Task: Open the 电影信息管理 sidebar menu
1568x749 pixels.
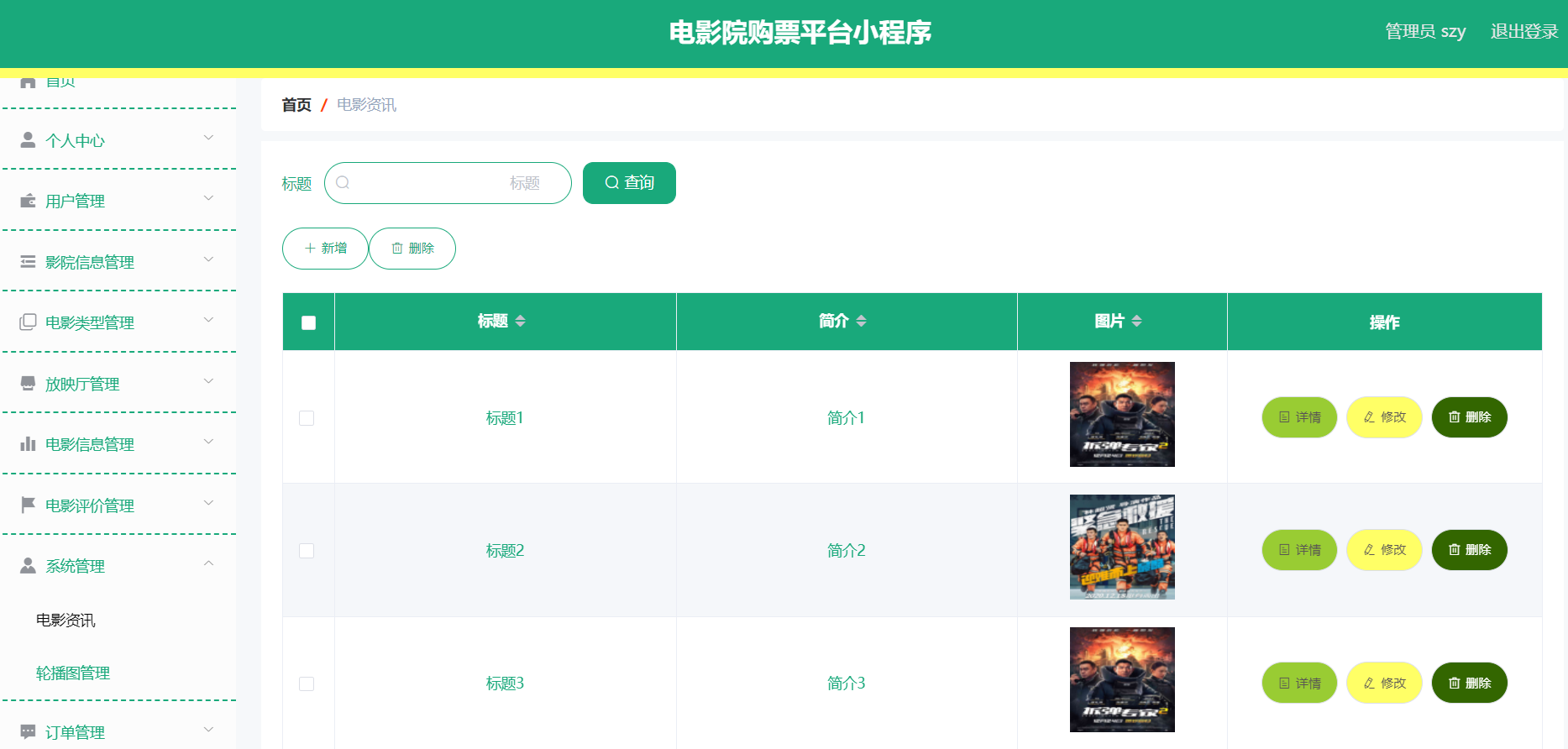Action: 119,444
